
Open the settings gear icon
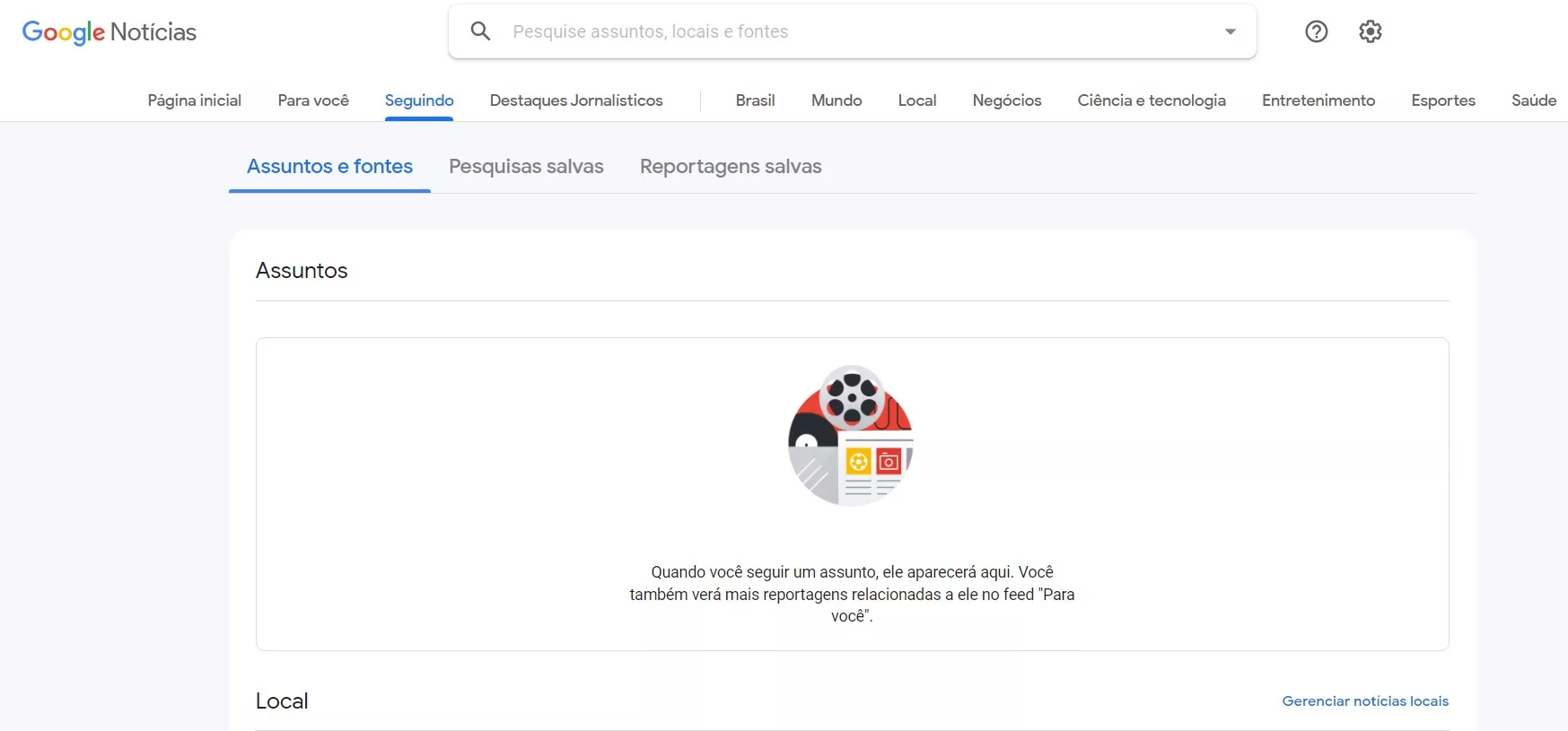coord(1371,31)
